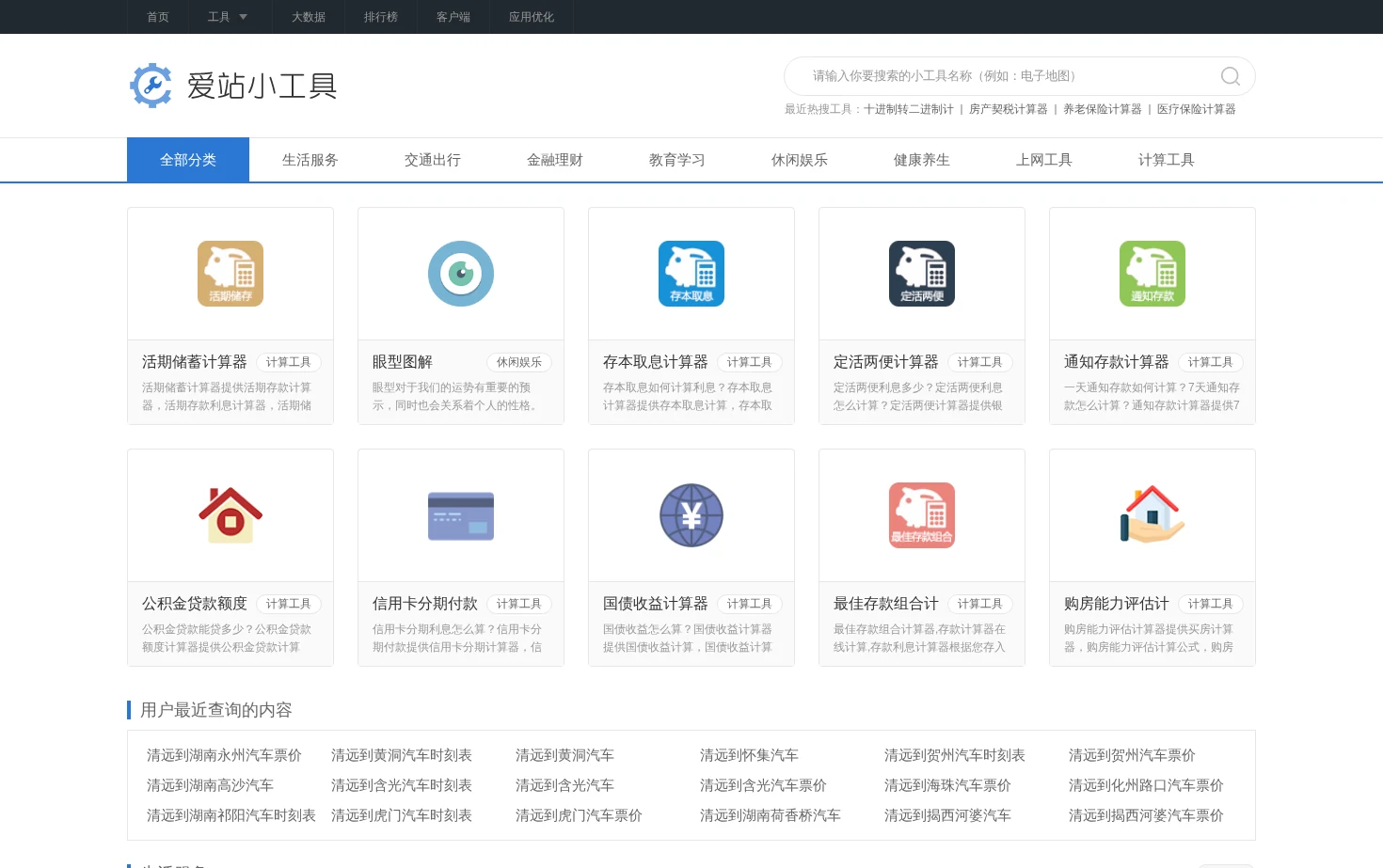Click the 眼型图解 title
Screen dimensions: 1383x868
pos(403,362)
